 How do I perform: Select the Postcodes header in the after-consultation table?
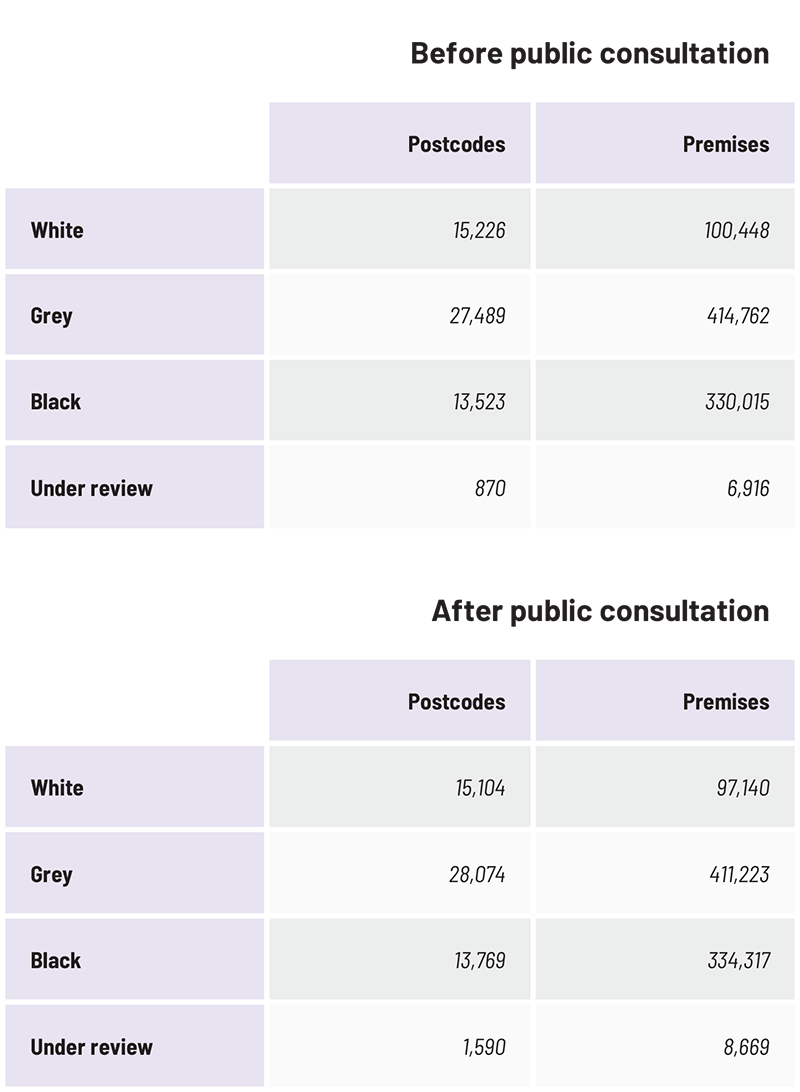click(x=456, y=702)
